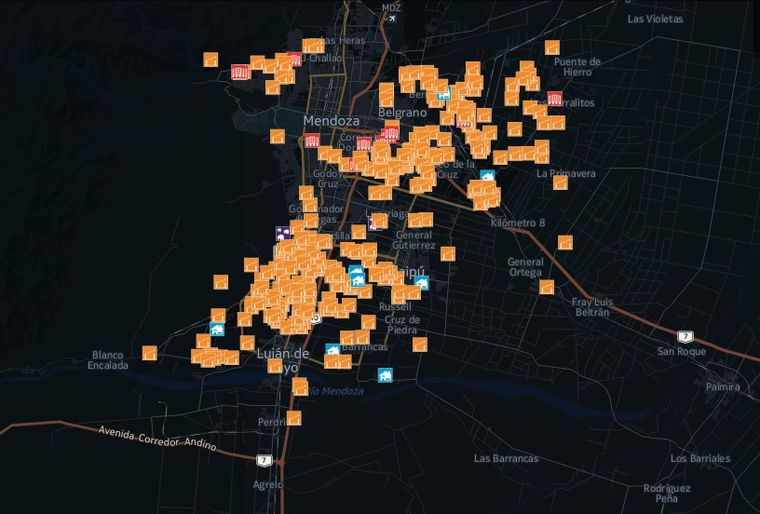Click the blue house marker right of Maipú
Screen dimensions: 760x514
(422, 283)
